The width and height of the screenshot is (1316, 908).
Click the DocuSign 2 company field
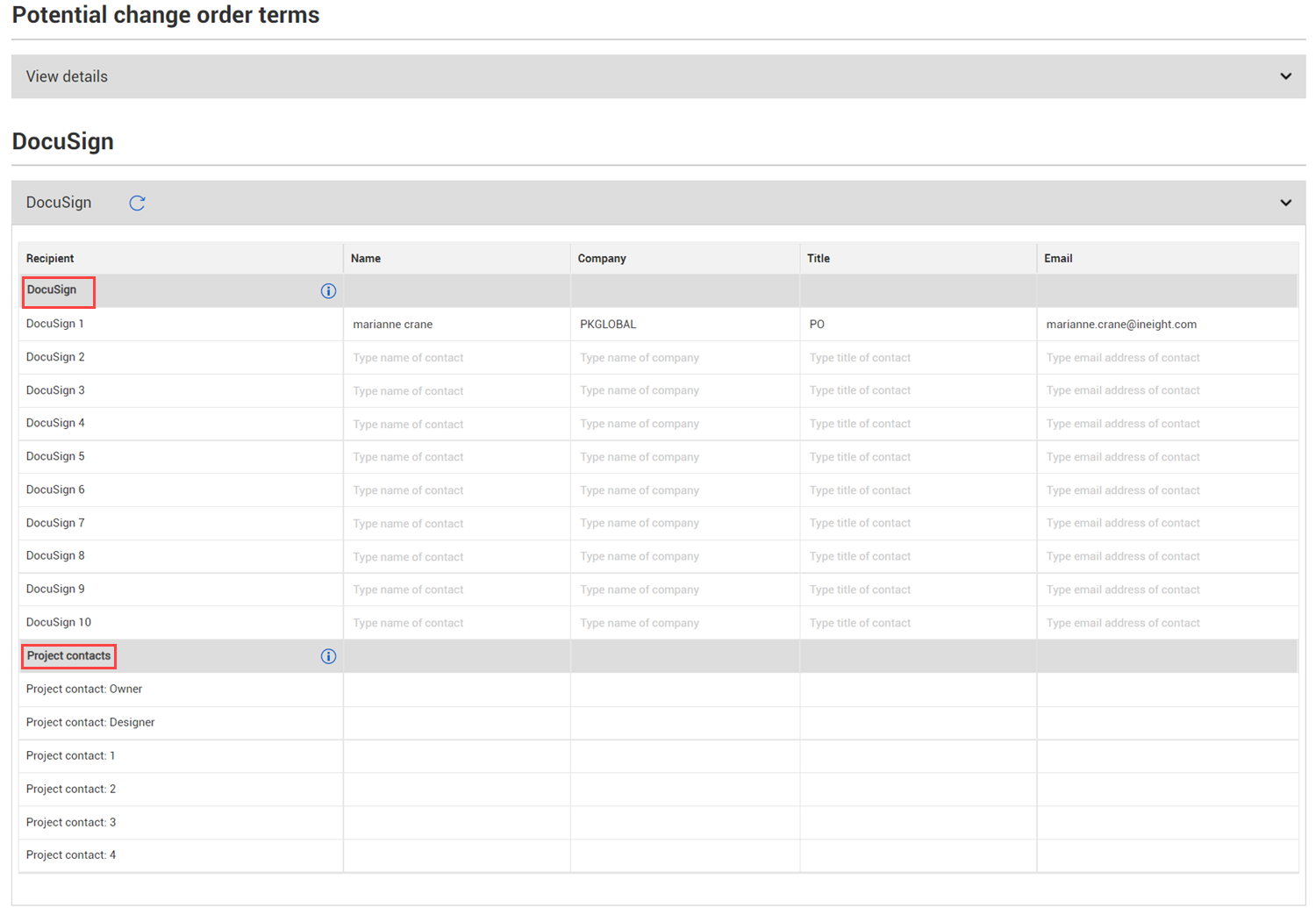685,358
